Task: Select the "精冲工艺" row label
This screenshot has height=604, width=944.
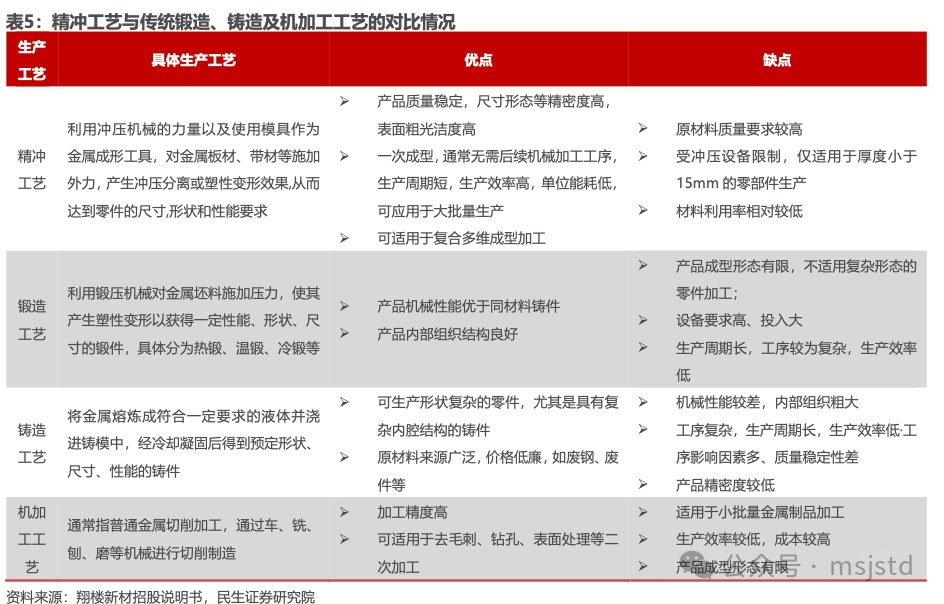Action: (32, 170)
